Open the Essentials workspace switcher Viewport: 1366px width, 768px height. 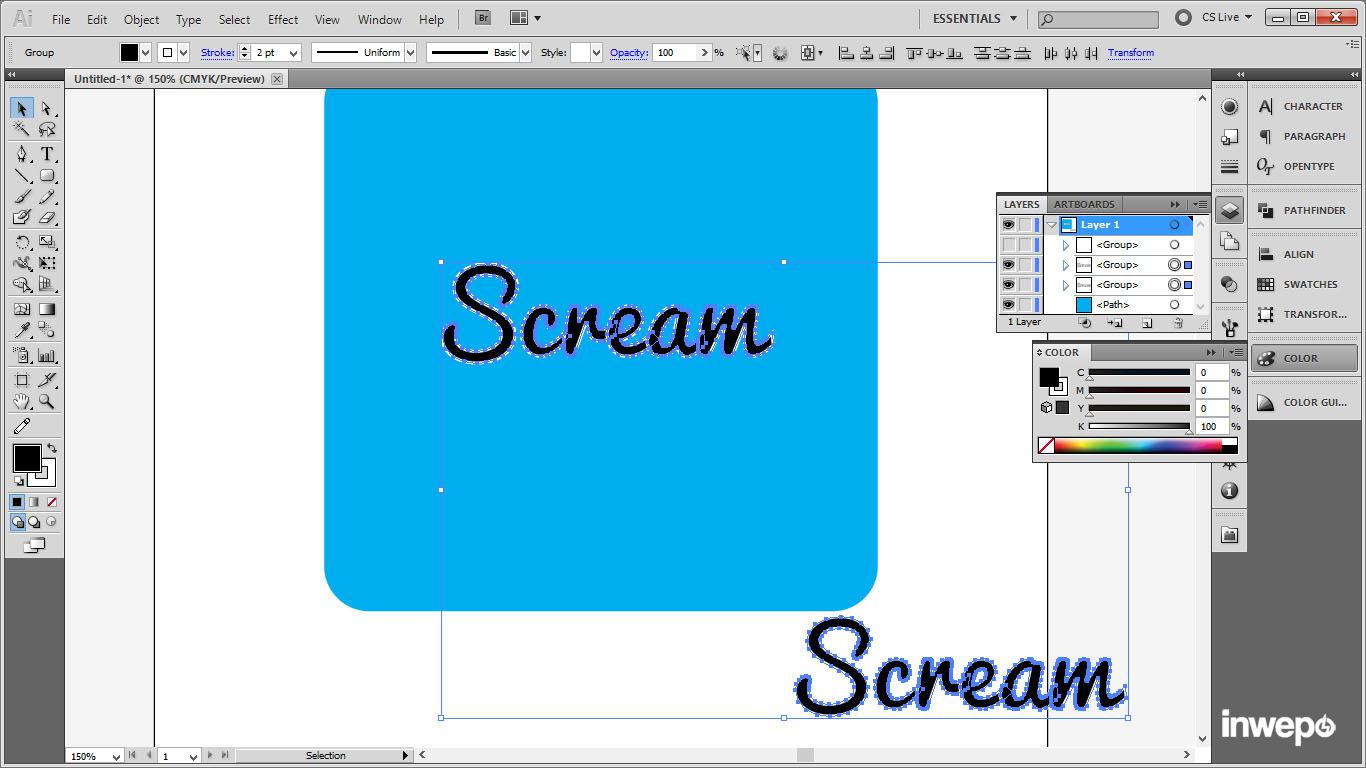[973, 18]
